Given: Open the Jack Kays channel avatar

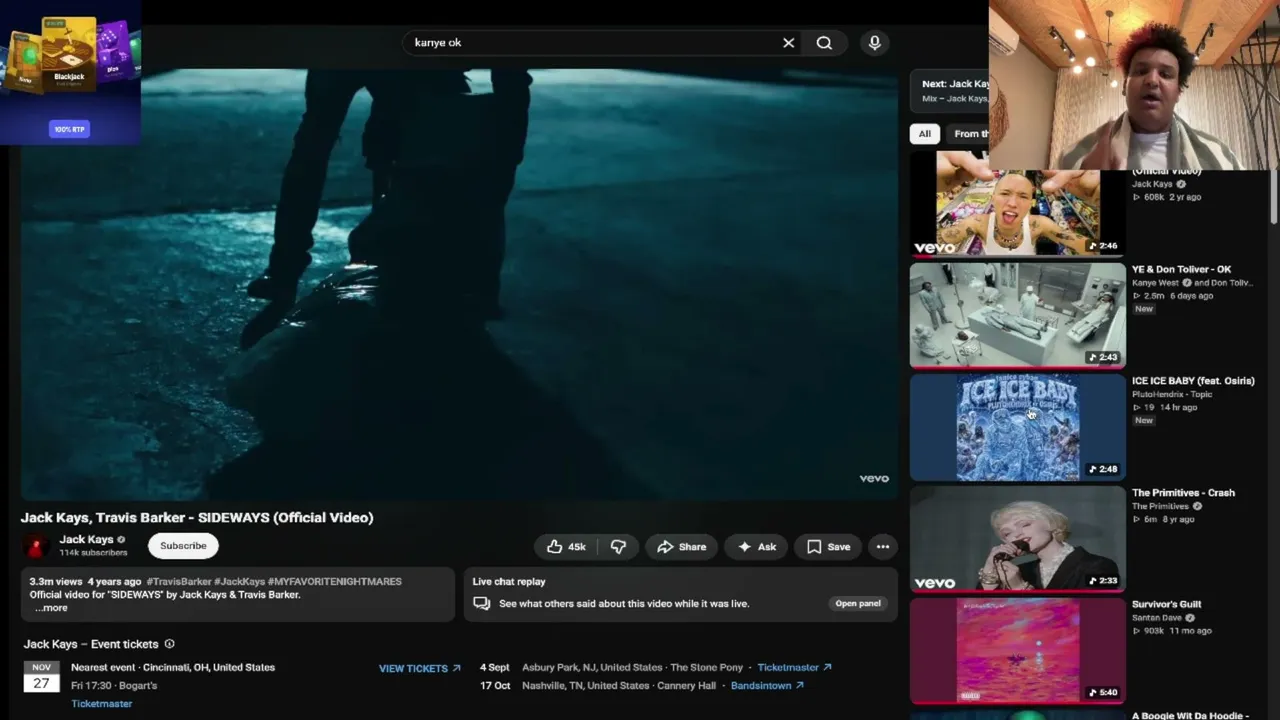Looking at the screenshot, I should [x=36, y=546].
